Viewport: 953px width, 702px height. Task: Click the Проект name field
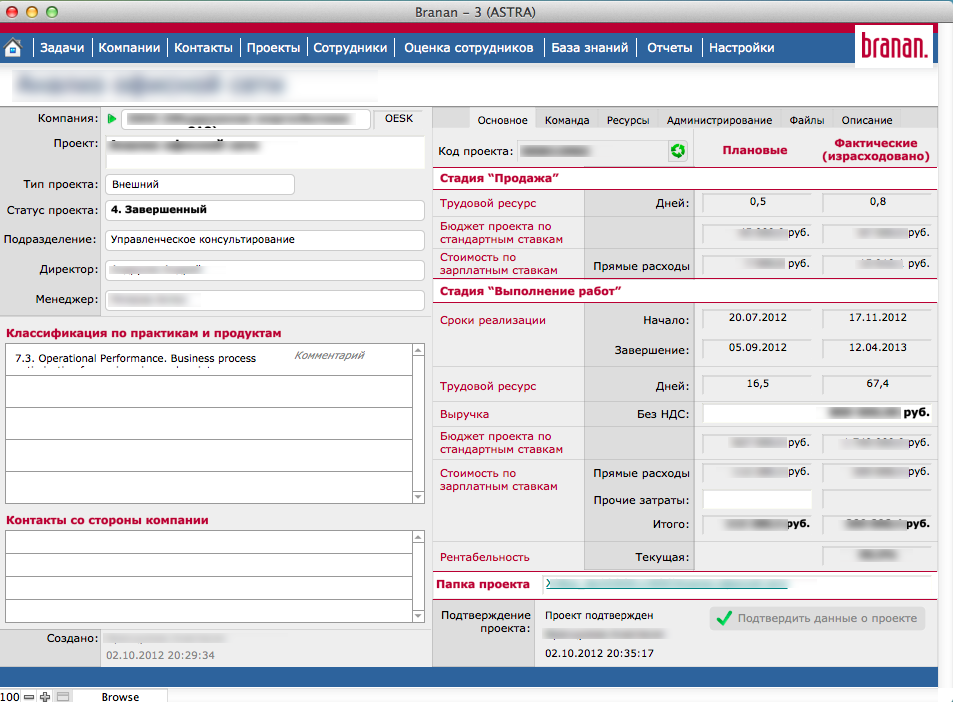pyautogui.click(x=265, y=152)
